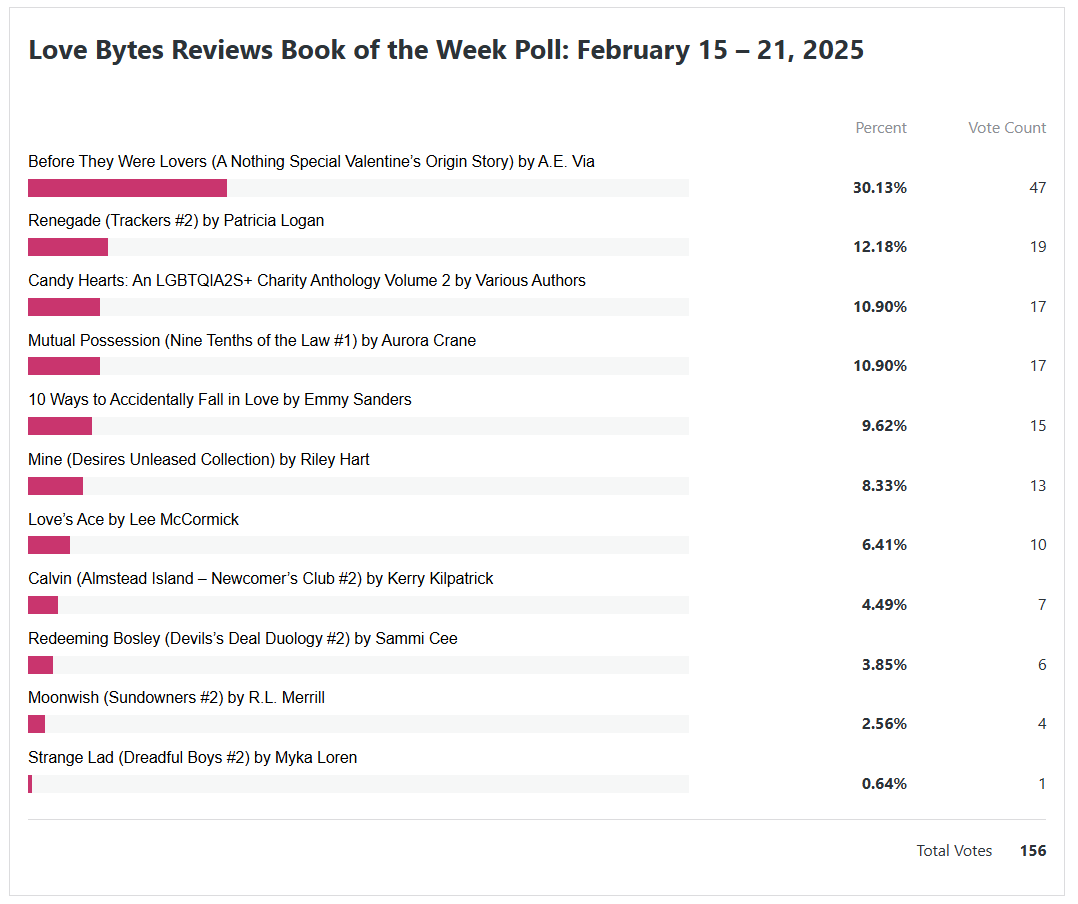Select Mutual Possession by Aurora Crane
Screen dimensions: 1078x904
tap(252, 341)
